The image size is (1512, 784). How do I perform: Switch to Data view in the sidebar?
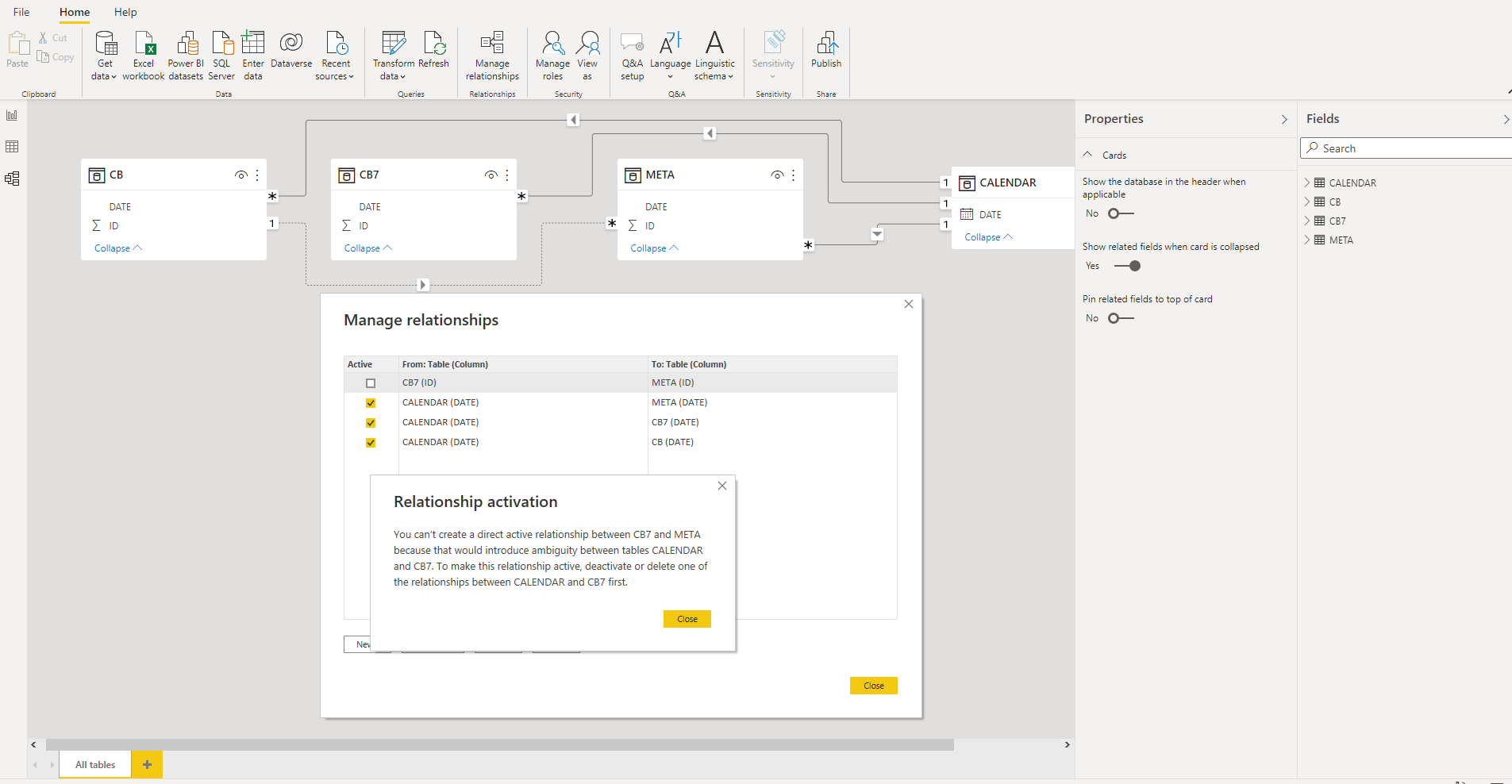pyautogui.click(x=12, y=147)
